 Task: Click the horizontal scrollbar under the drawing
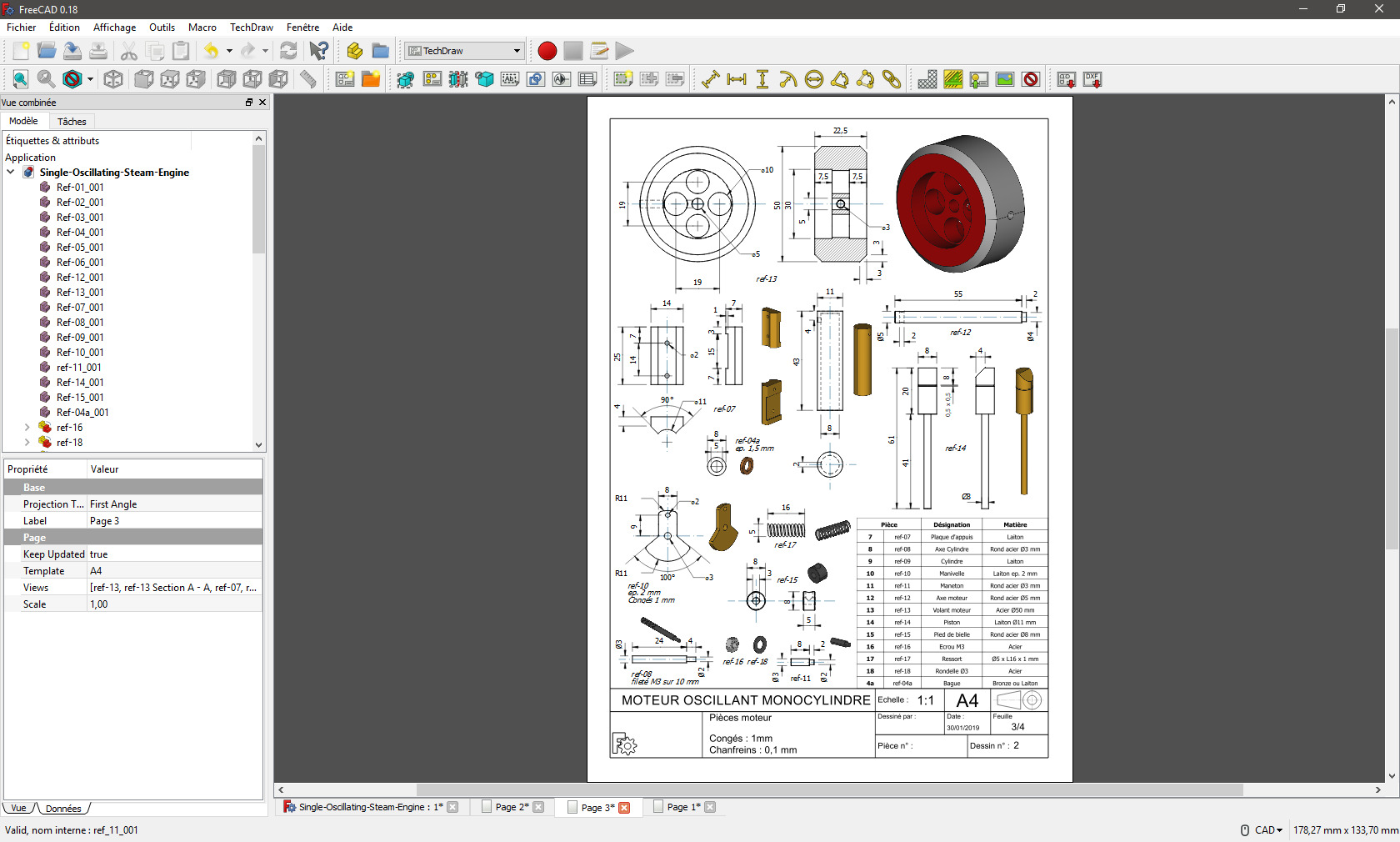click(x=829, y=789)
